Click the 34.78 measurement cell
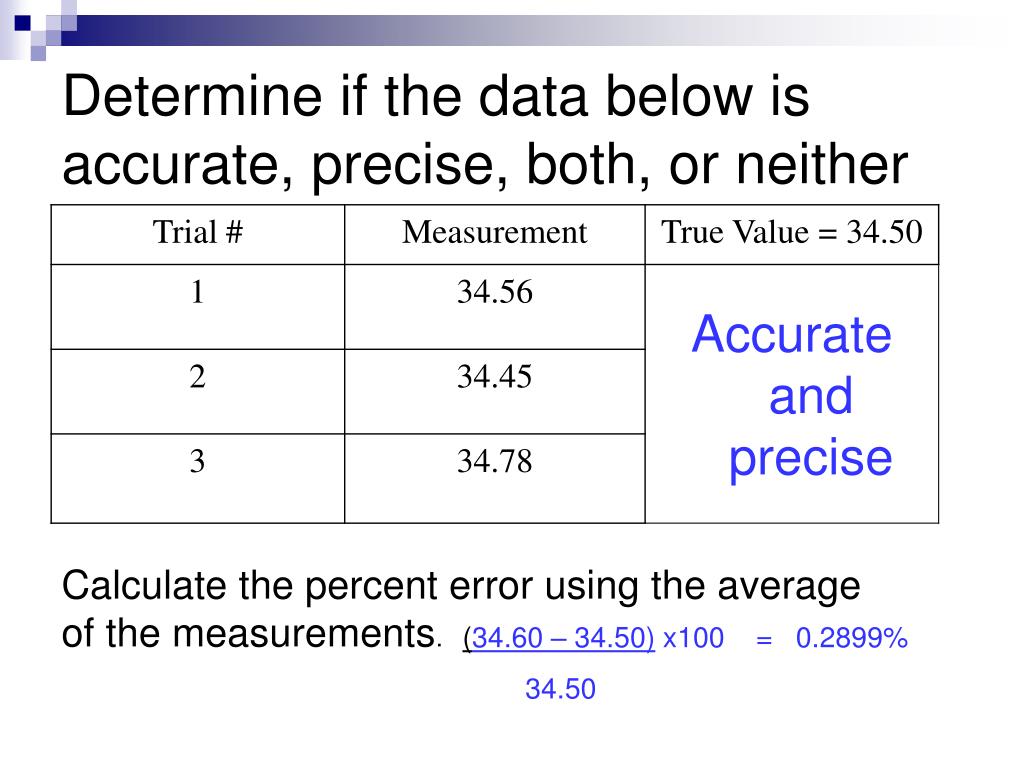Viewport: 1024px width, 768px height. [x=494, y=478]
